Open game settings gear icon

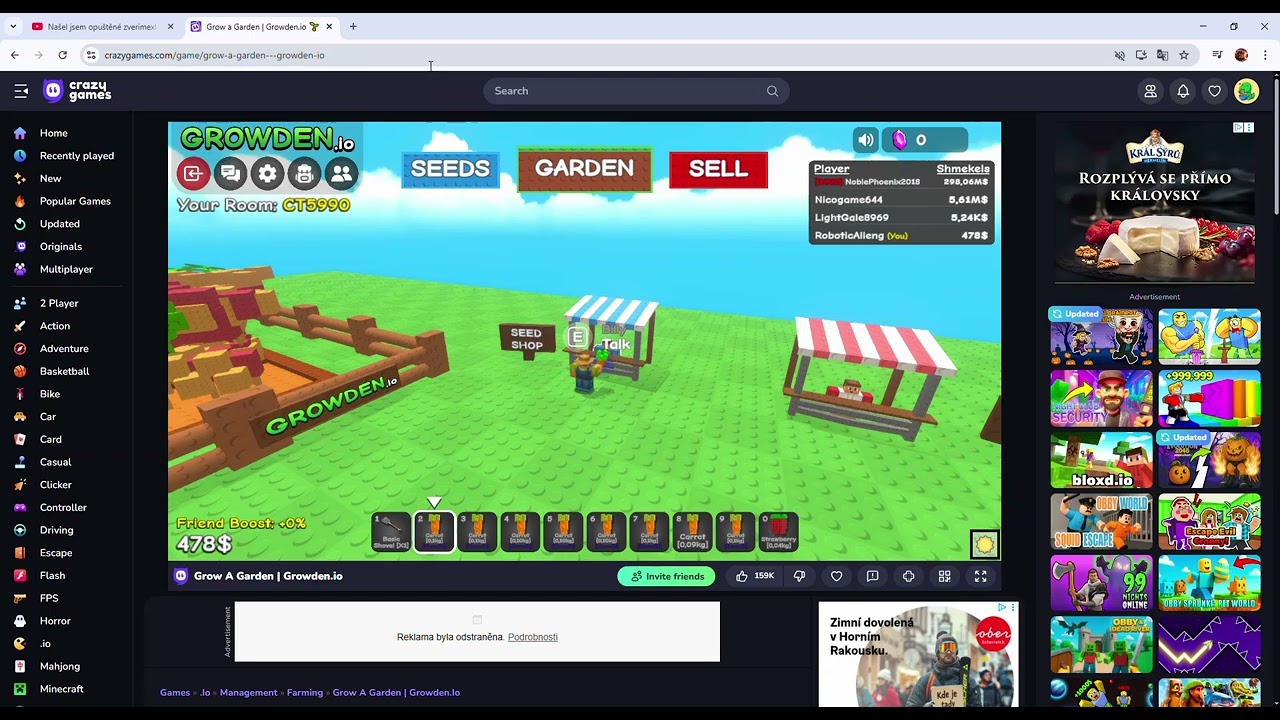[267, 174]
